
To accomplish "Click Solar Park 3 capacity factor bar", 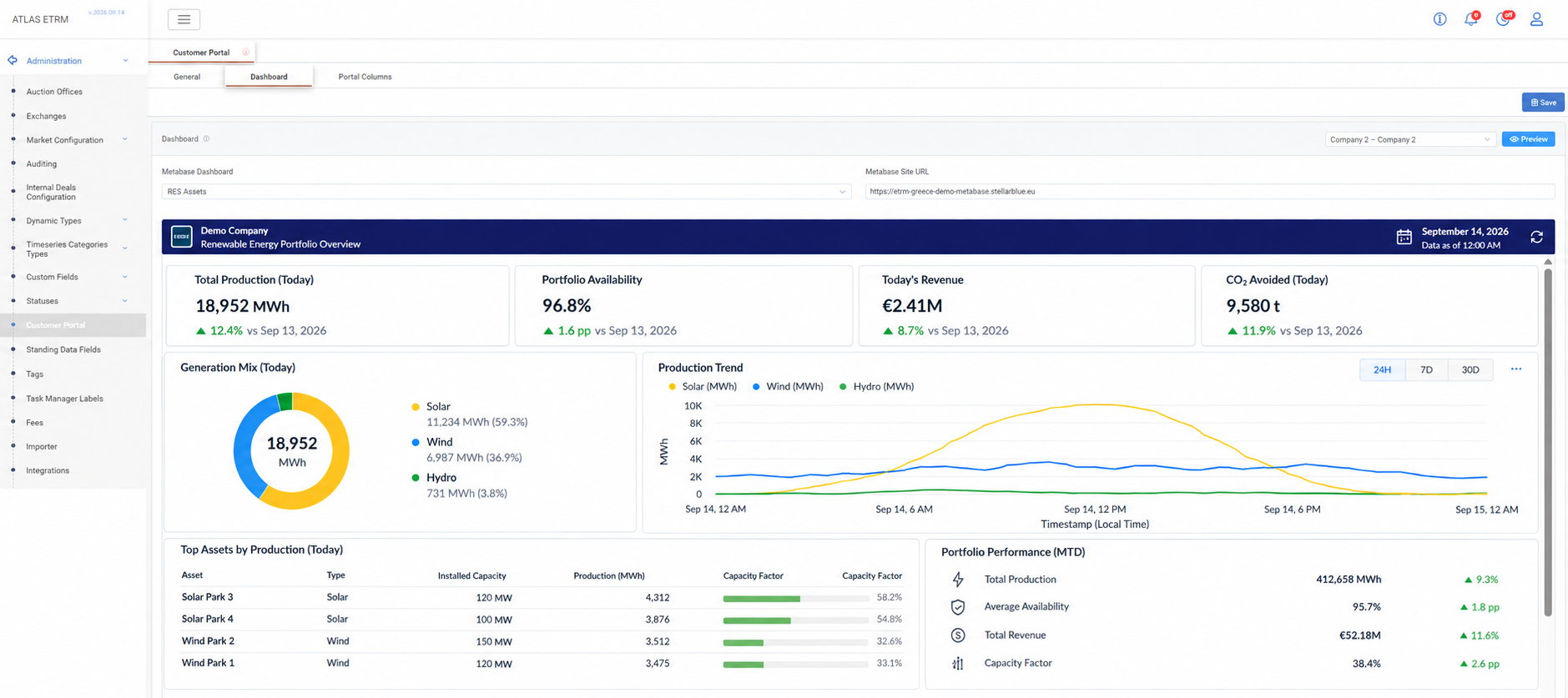I will (x=796, y=598).
